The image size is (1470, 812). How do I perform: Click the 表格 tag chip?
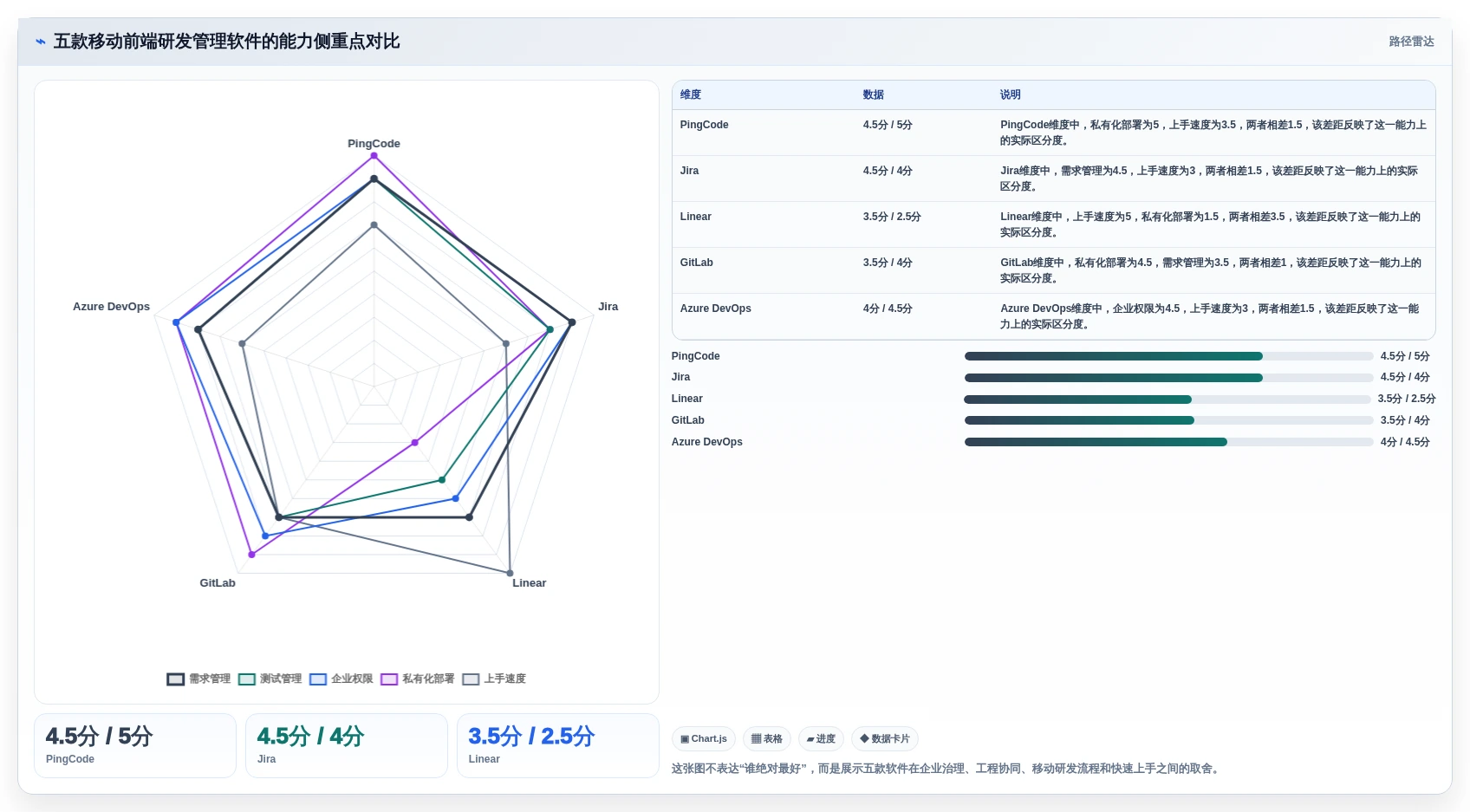point(766,739)
